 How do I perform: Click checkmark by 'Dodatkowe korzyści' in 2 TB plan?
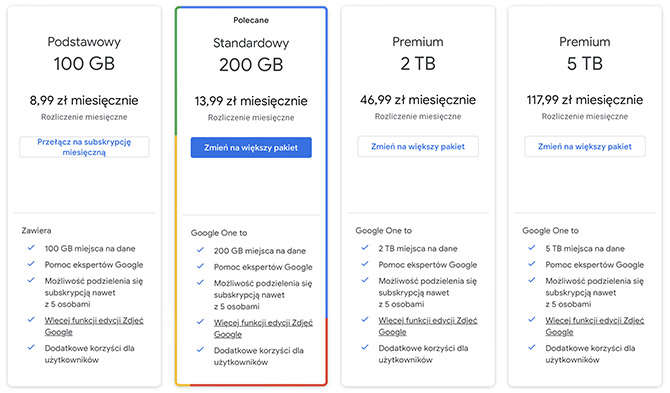pos(365,347)
